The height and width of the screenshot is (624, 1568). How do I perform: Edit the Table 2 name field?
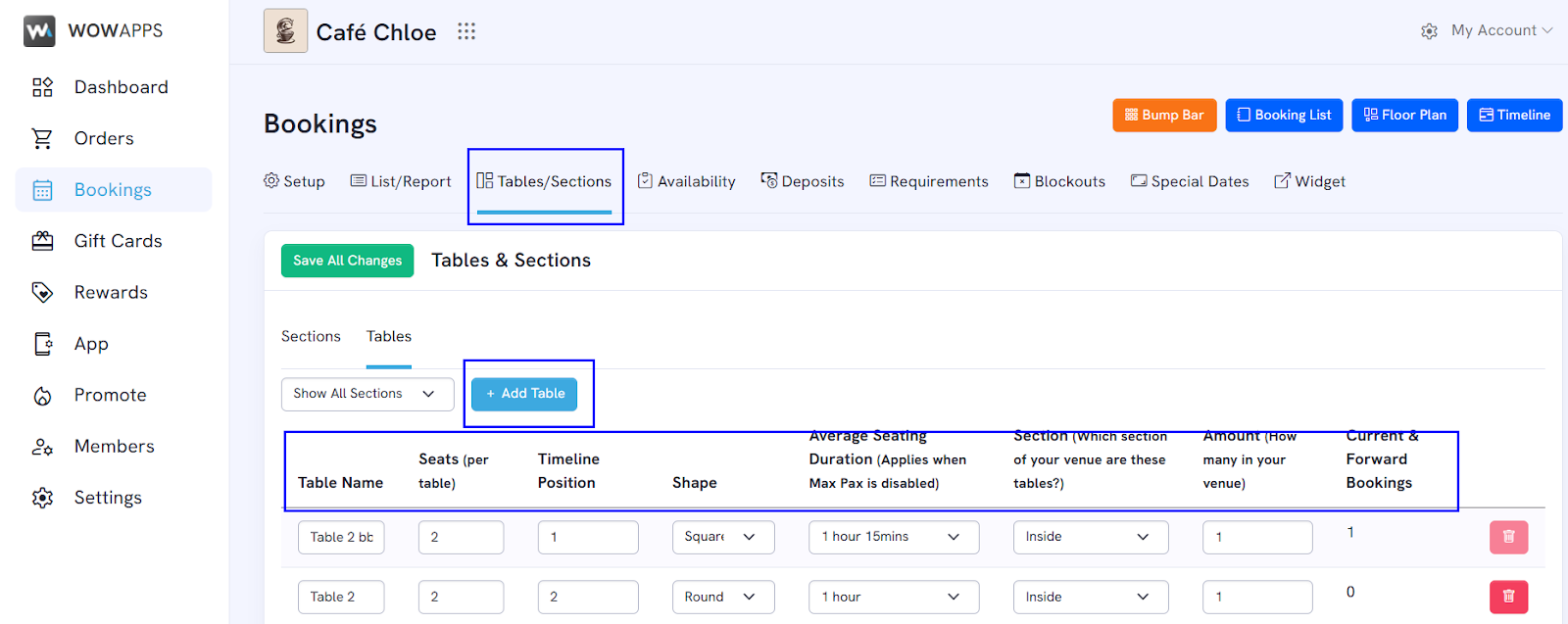tap(341, 597)
